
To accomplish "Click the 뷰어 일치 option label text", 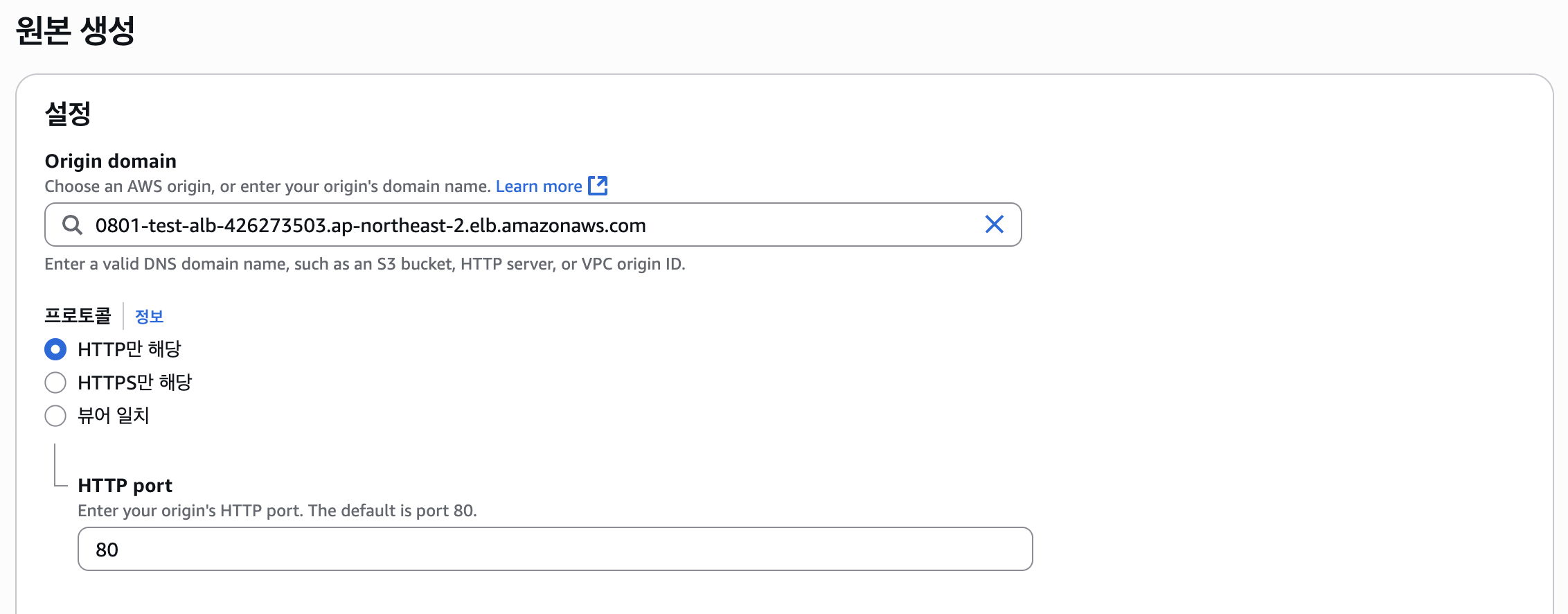I will coord(114,416).
